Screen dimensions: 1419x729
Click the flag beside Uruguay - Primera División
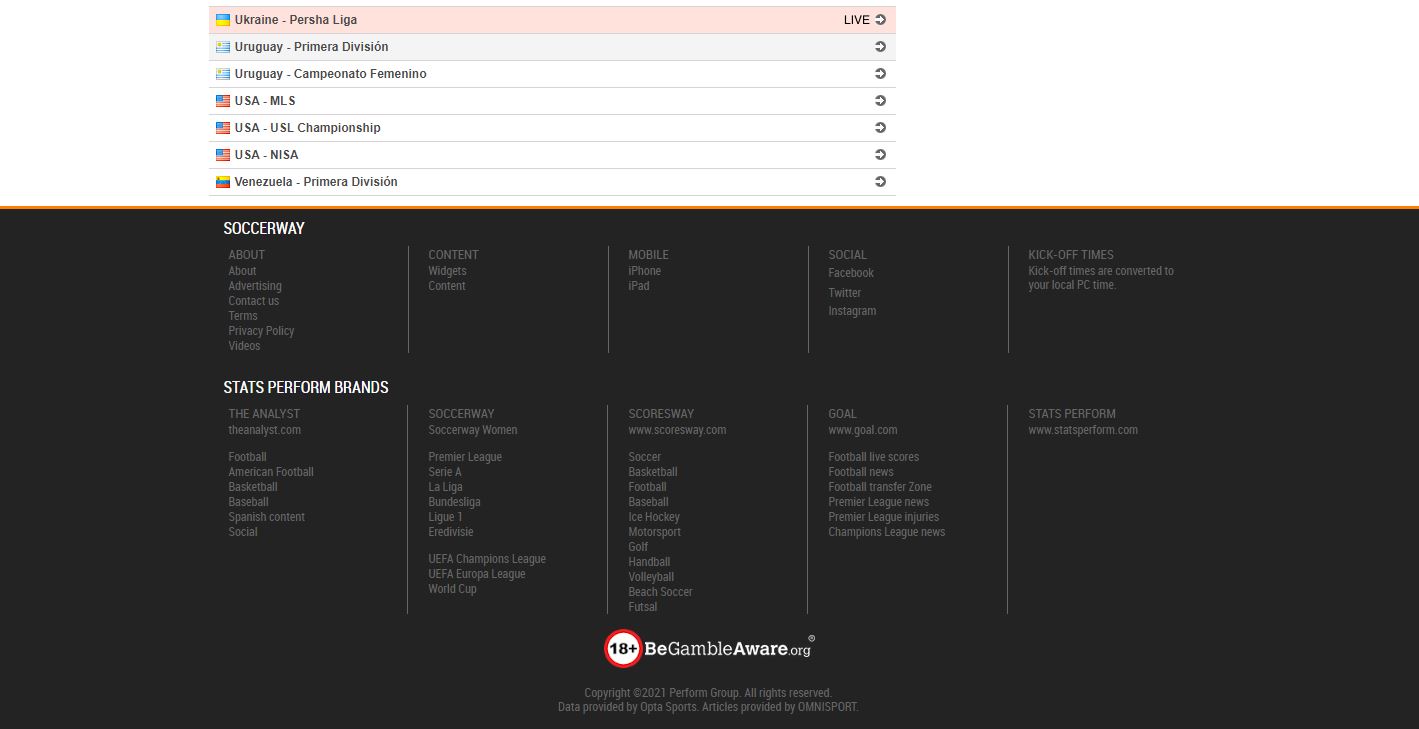click(223, 47)
